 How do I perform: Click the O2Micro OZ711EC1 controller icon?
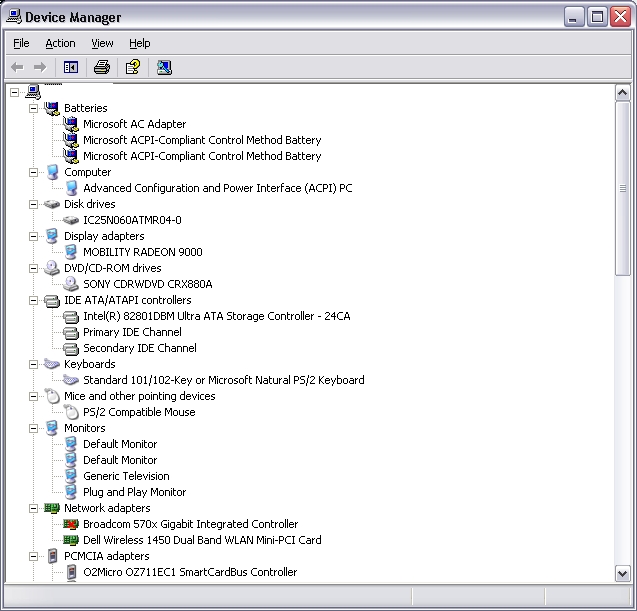pyautogui.click(x=71, y=572)
